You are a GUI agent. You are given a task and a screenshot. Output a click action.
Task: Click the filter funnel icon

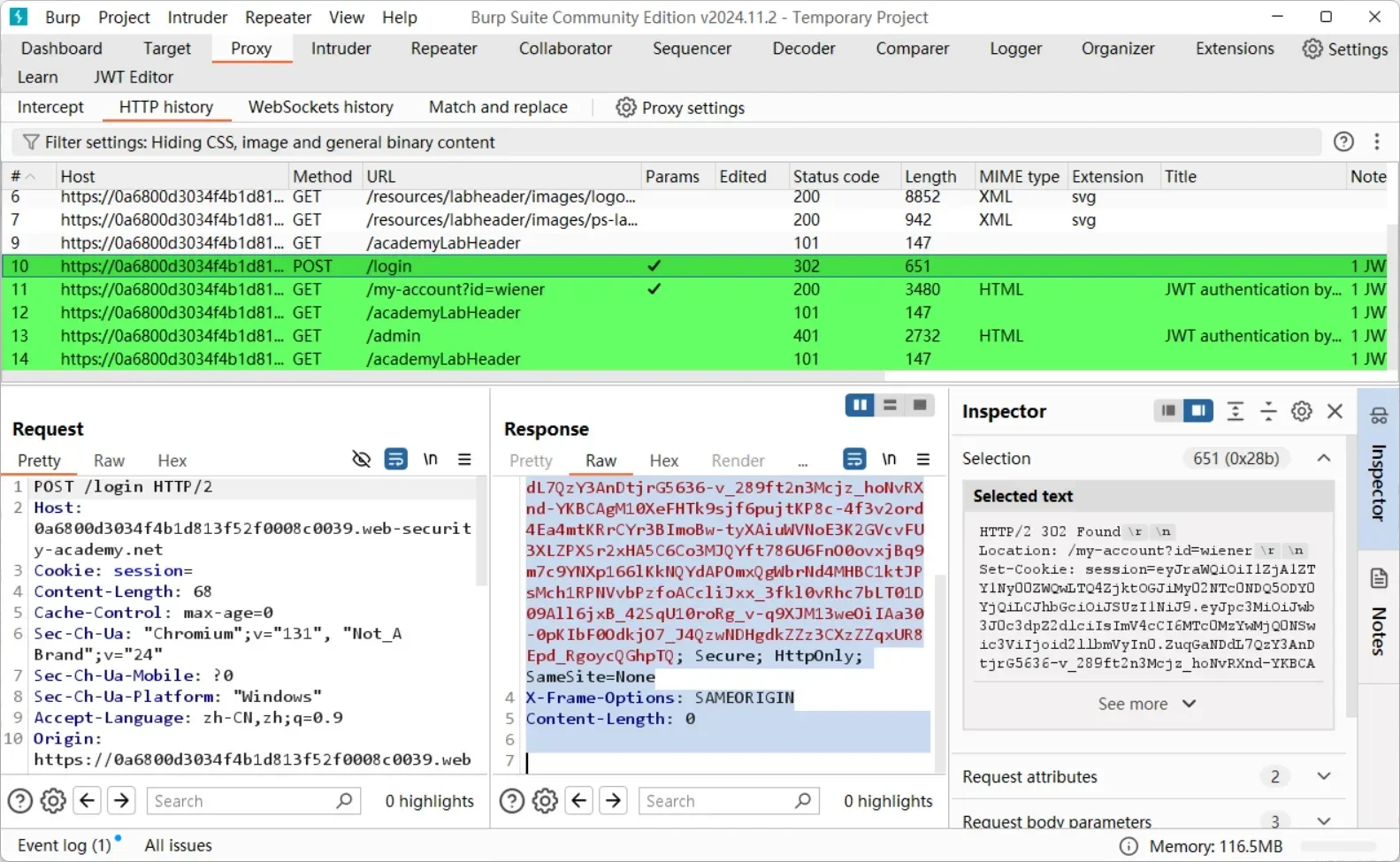coord(31,142)
